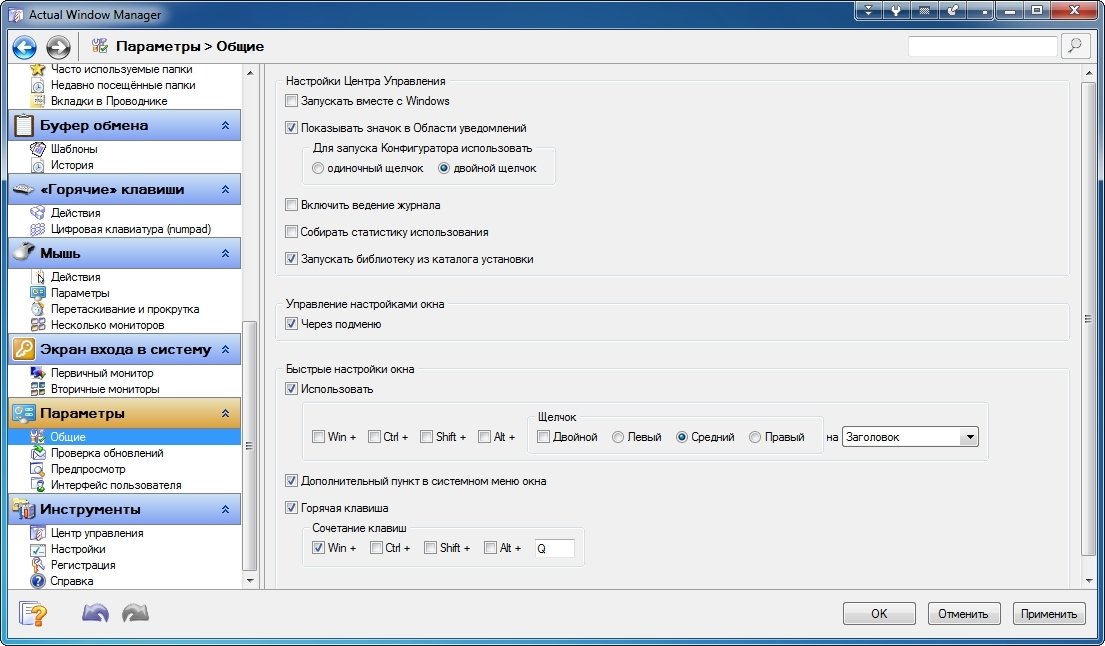Open the Заголовок dropdown list
The image size is (1105, 646).
point(968,437)
